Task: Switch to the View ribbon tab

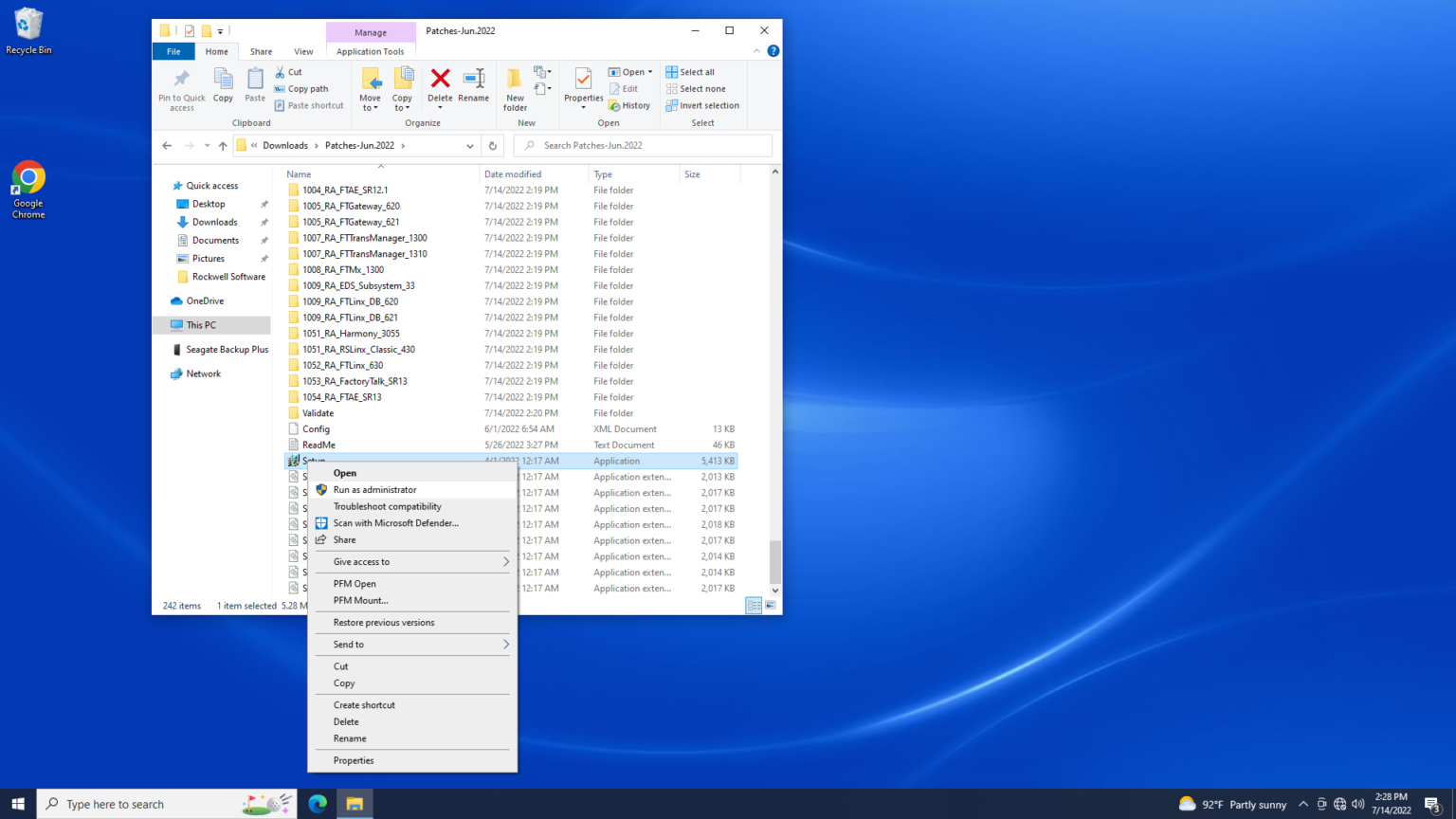Action: pos(302,51)
